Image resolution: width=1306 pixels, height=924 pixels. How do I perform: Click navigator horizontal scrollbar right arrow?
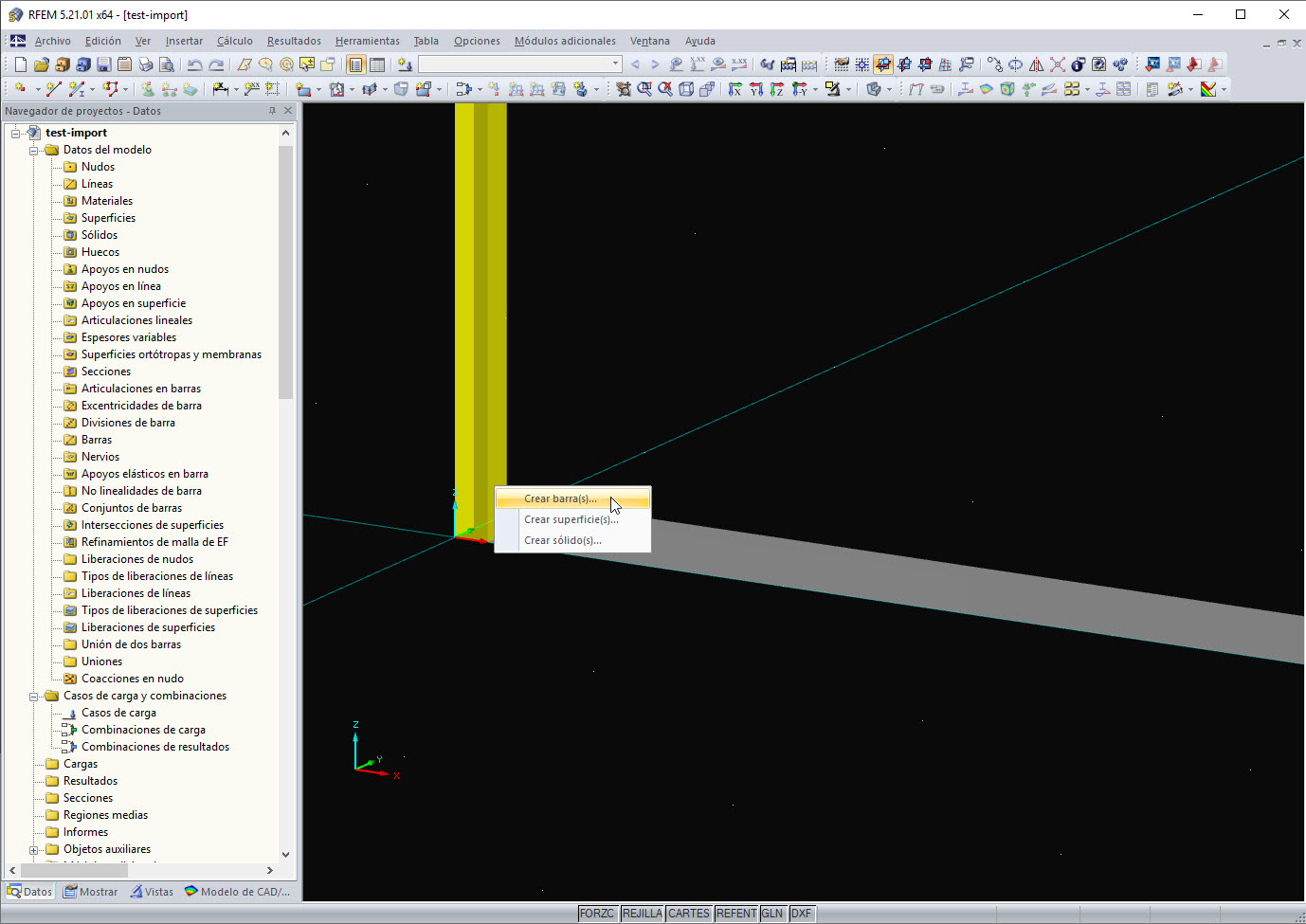click(x=270, y=870)
